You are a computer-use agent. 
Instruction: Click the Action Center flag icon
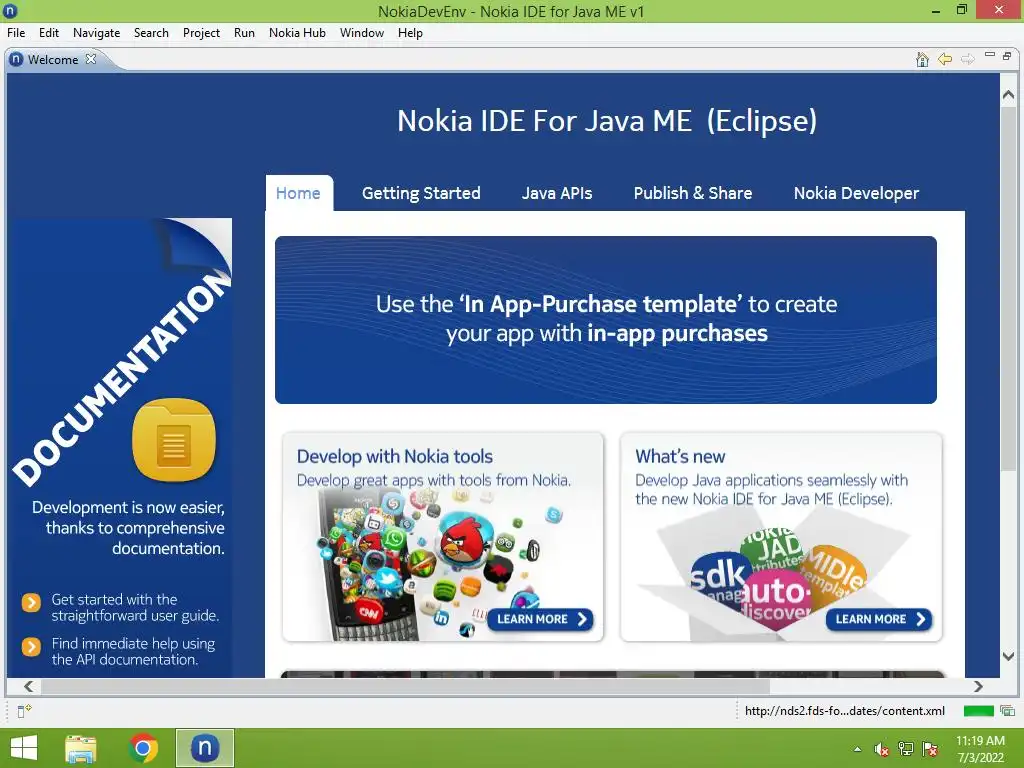coord(930,749)
